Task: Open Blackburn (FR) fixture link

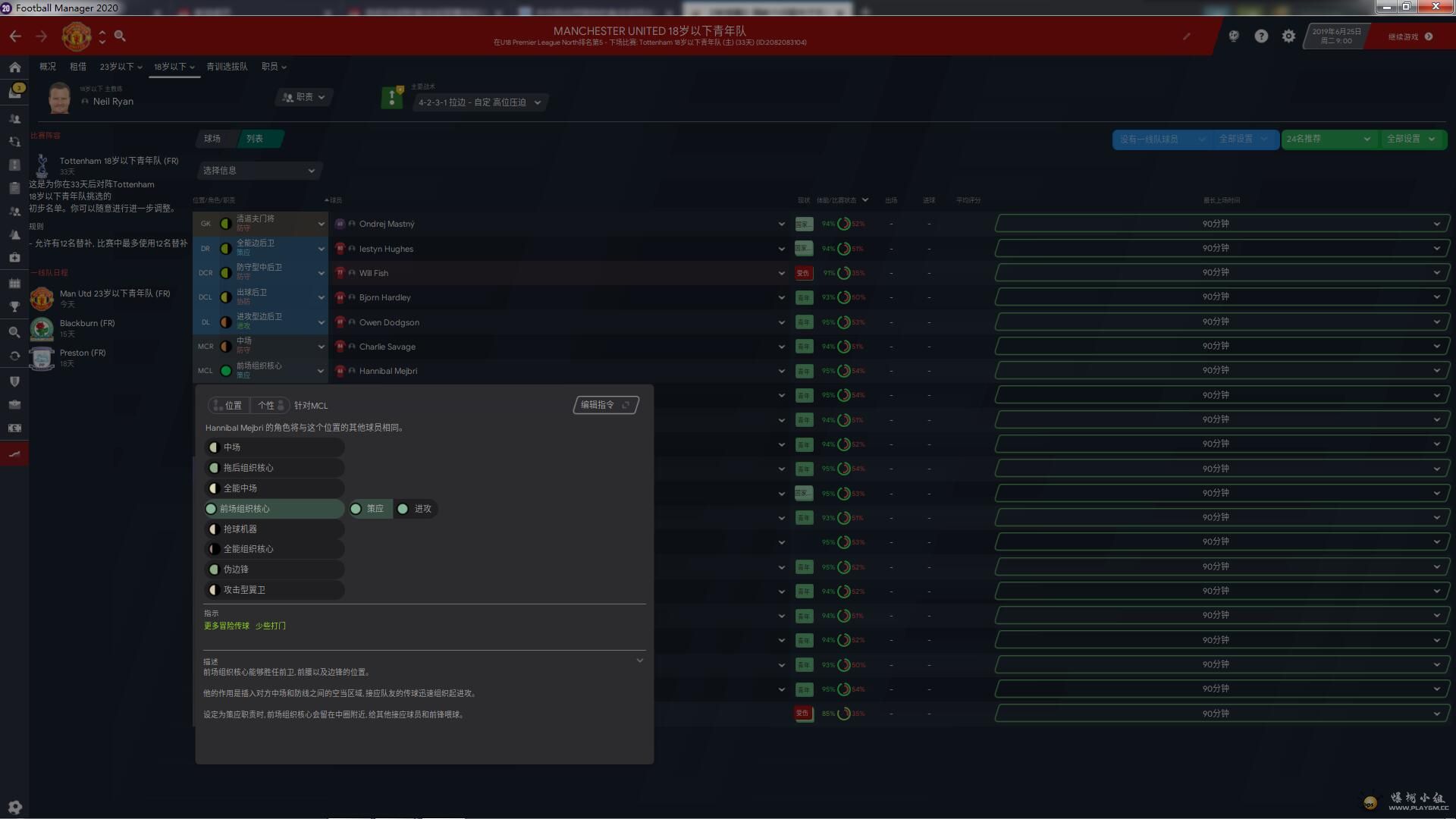Action: click(x=87, y=323)
